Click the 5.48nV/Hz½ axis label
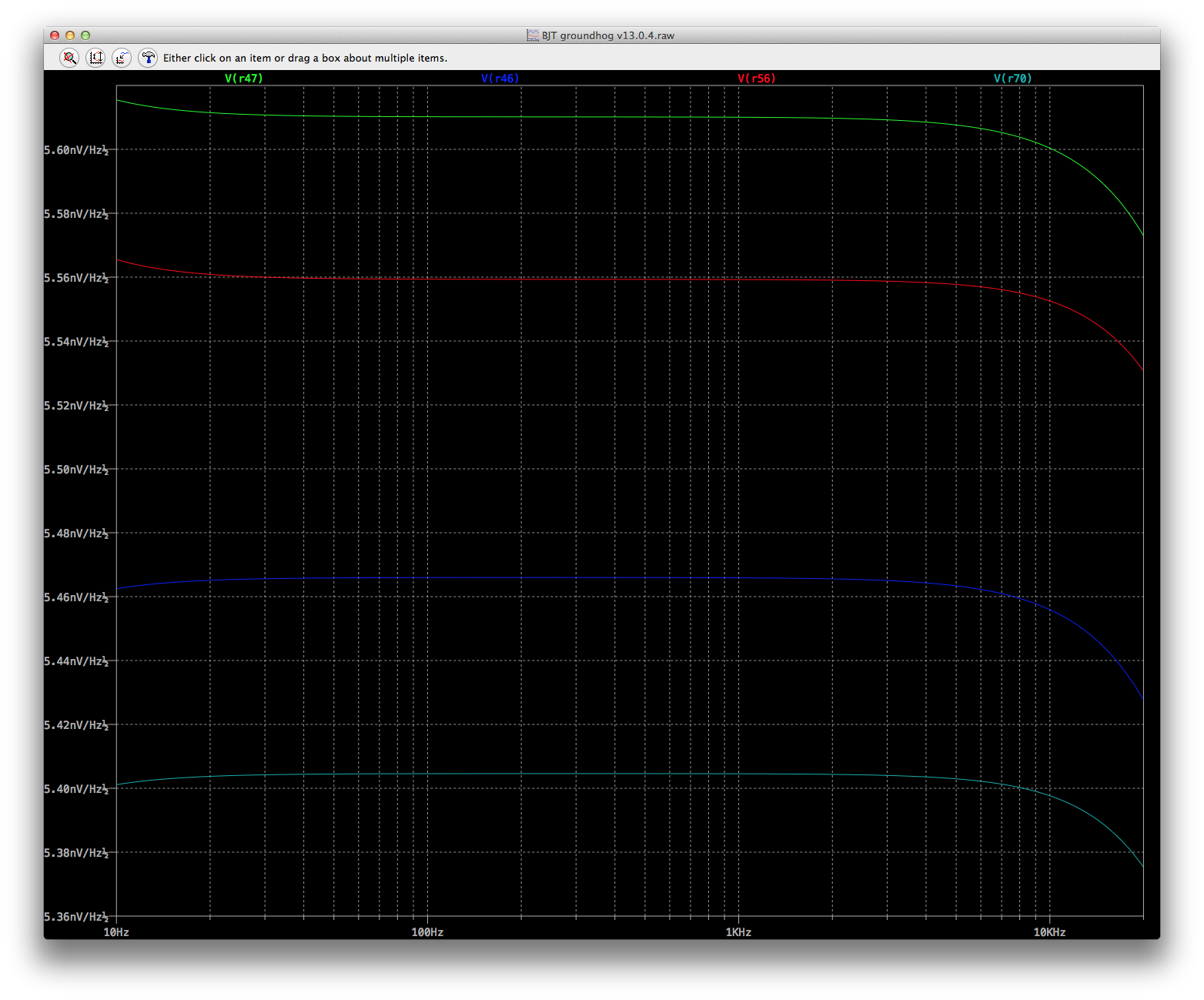The width and height of the screenshot is (1204, 1000). click(76, 533)
